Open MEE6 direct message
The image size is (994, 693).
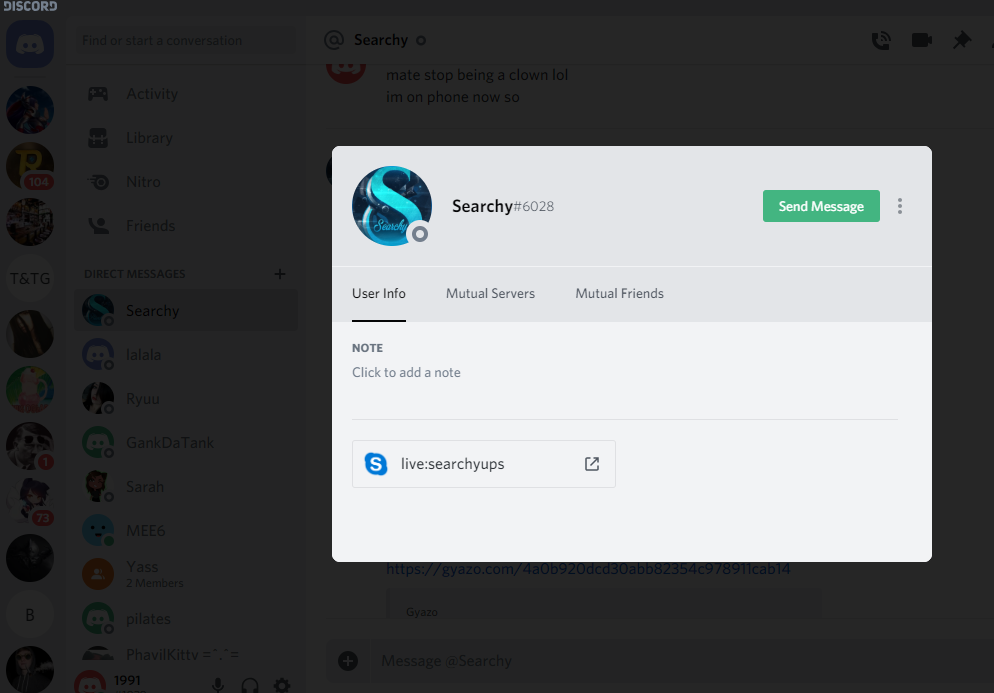[x=186, y=531]
